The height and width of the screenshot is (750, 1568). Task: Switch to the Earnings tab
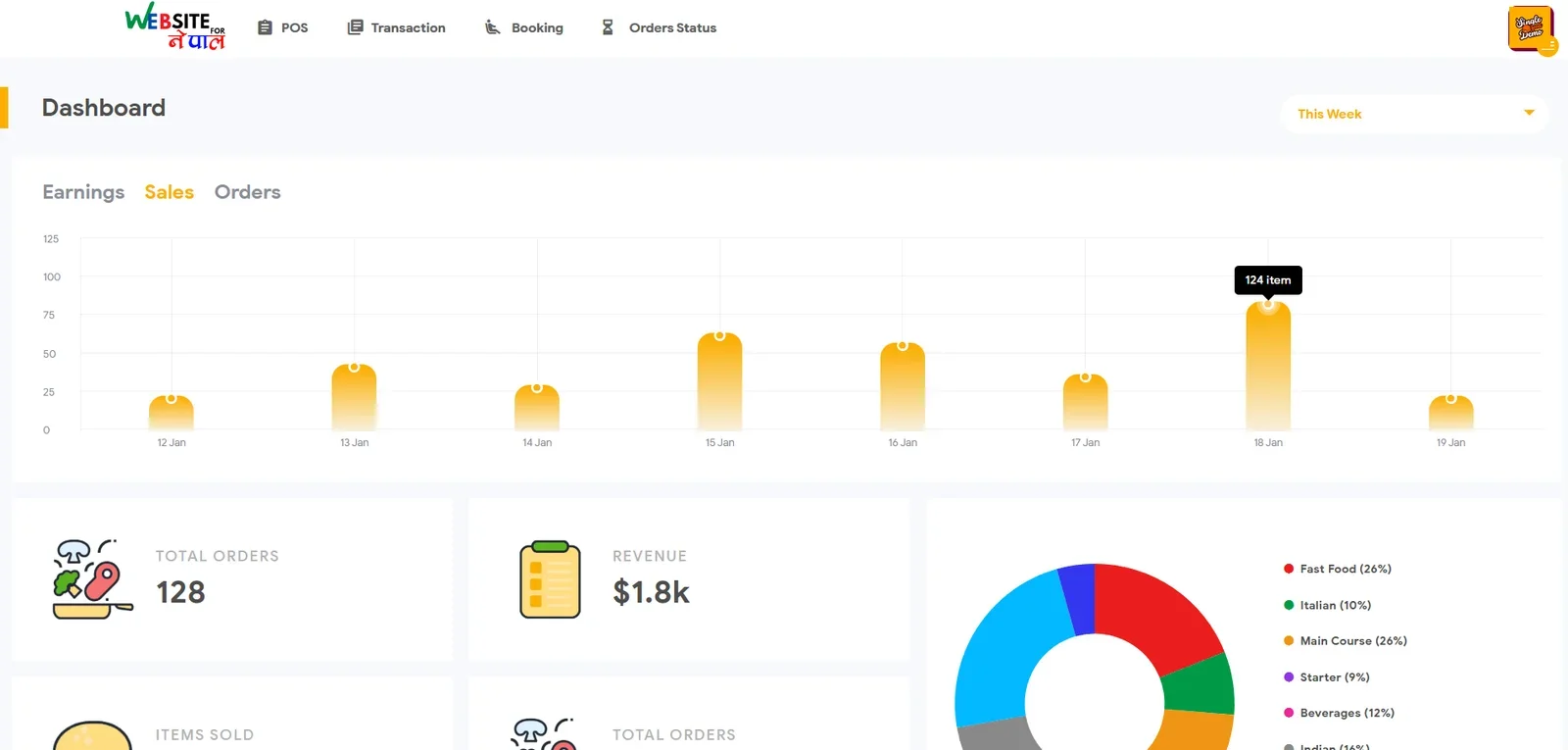(x=83, y=192)
